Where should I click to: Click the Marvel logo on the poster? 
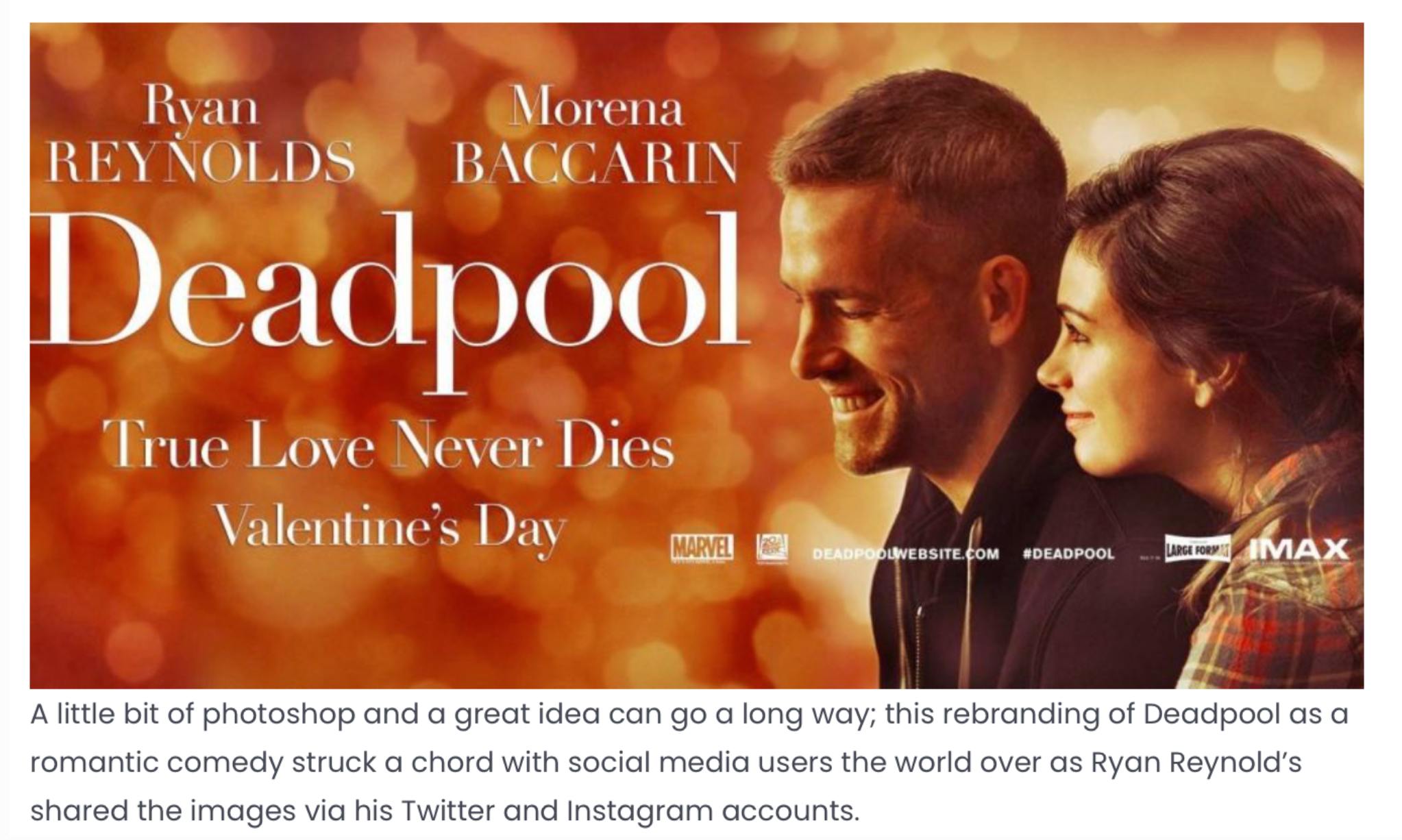point(701,549)
